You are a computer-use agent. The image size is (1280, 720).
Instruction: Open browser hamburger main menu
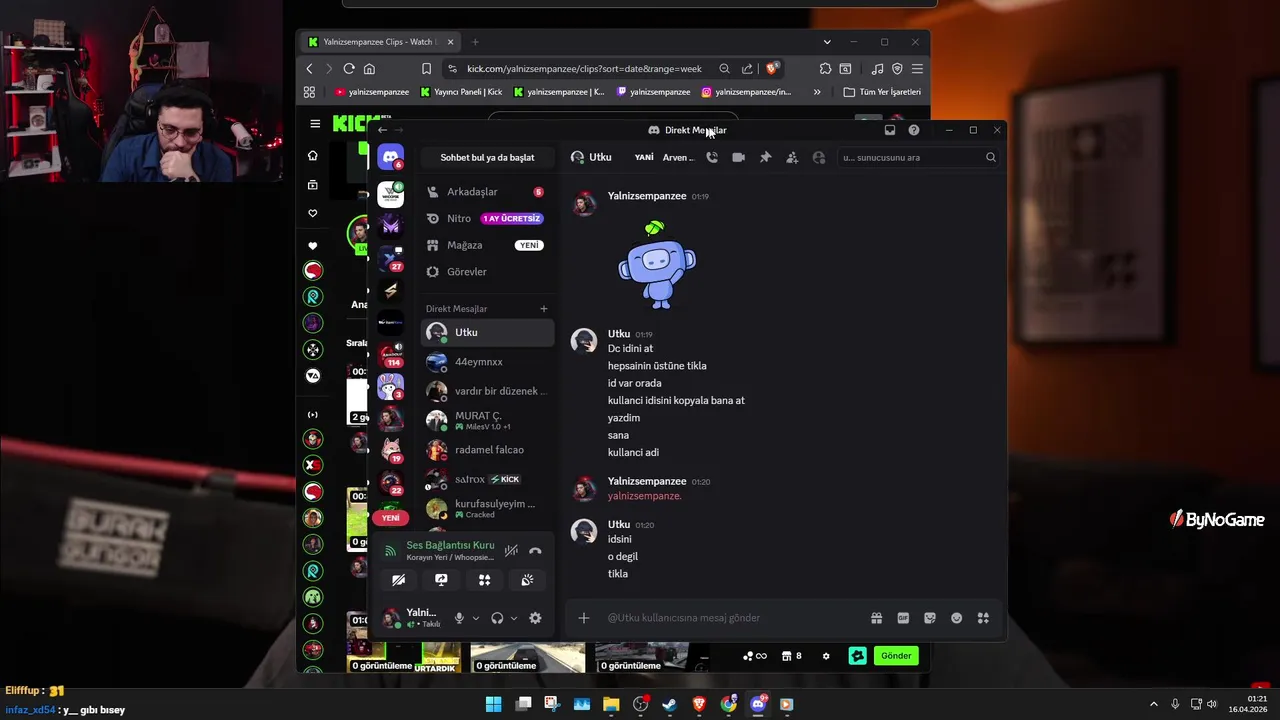(x=917, y=69)
